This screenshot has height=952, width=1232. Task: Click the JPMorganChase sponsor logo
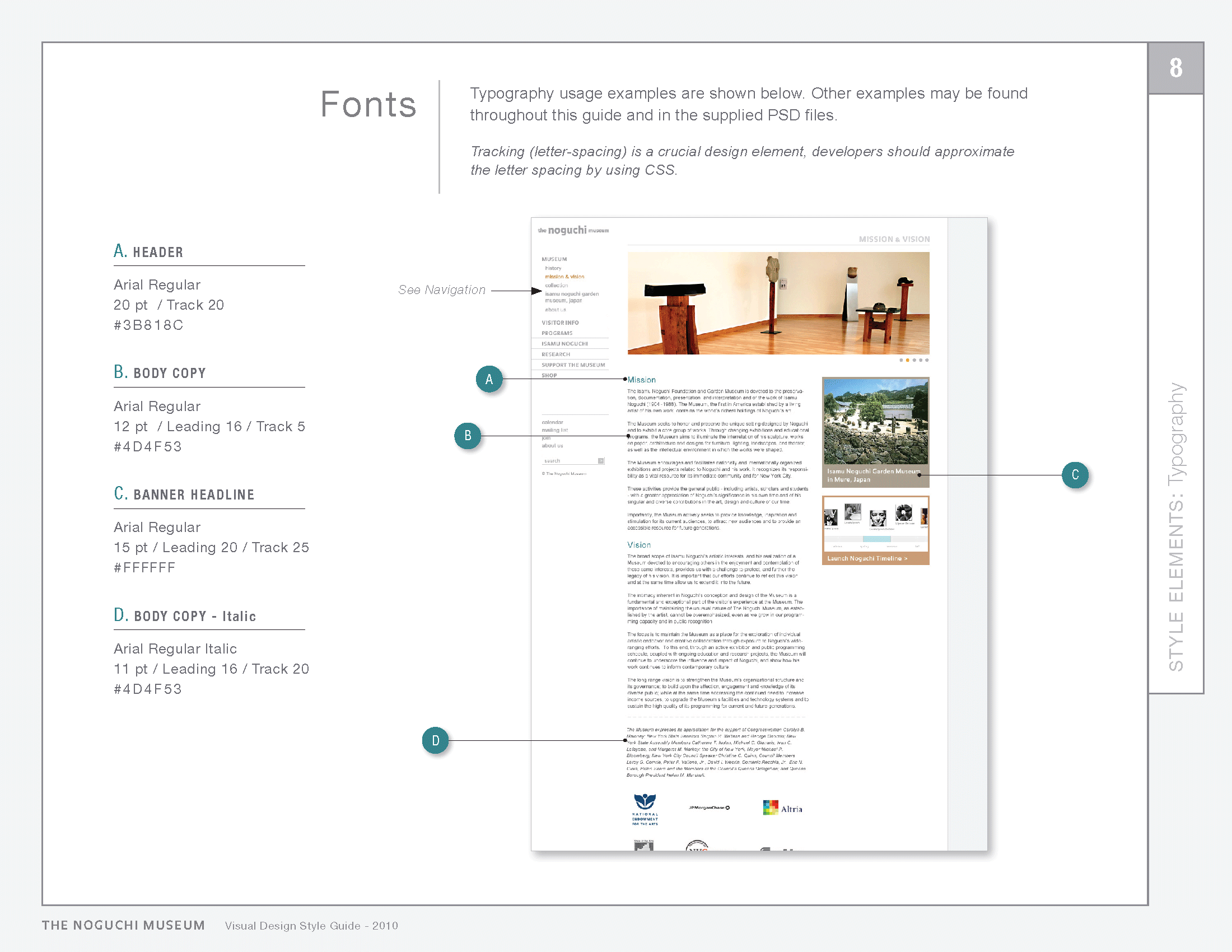pyautogui.click(x=709, y=808)
